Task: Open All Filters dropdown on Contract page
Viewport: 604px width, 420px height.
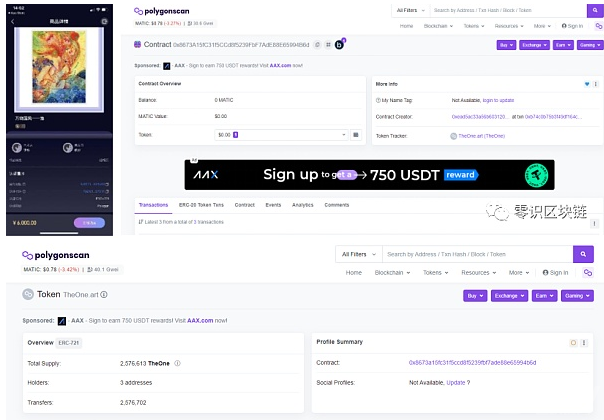Action: coord(411,10)
